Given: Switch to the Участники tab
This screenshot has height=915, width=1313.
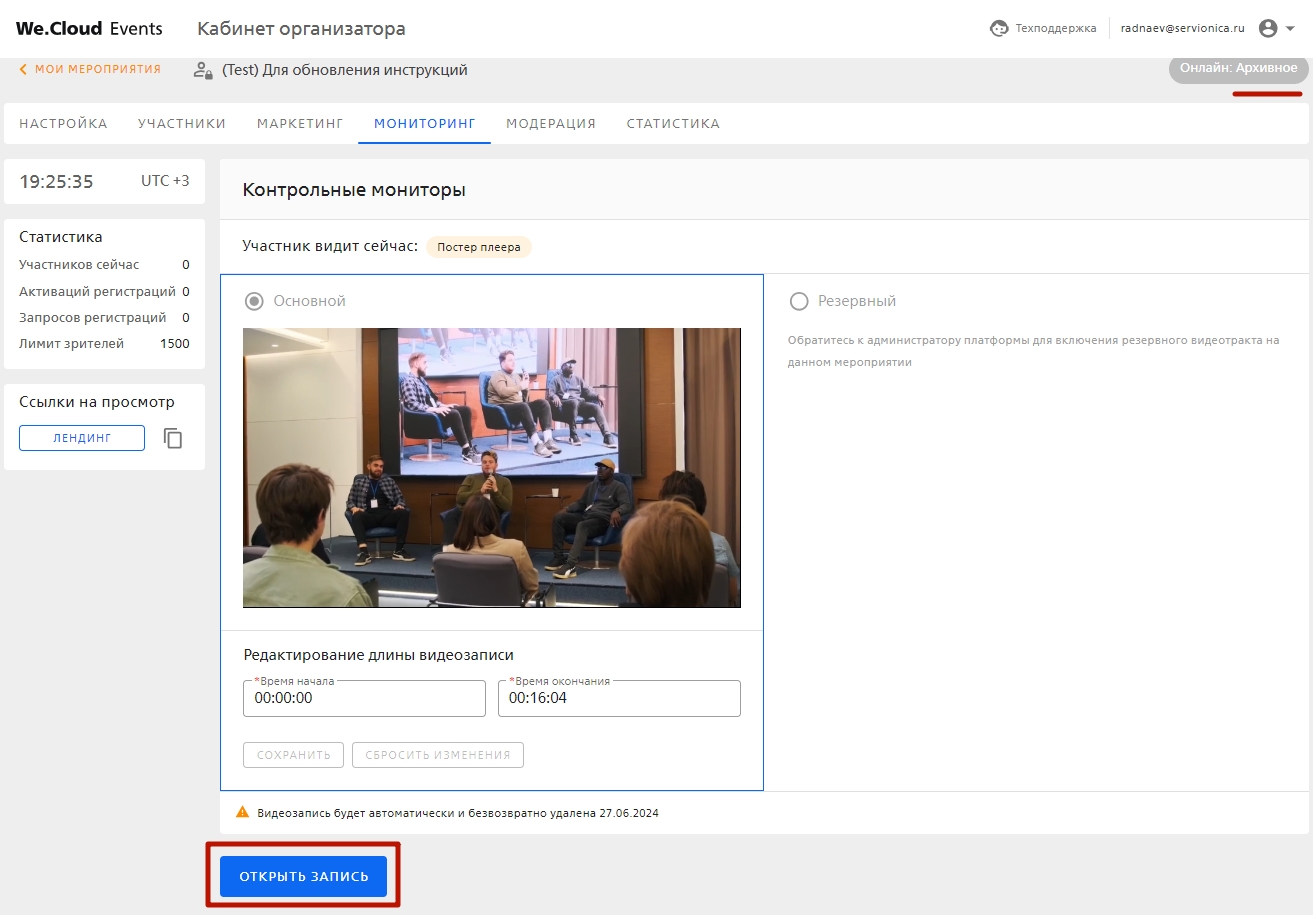Looking at the screenshot, I should coord(182,124).
